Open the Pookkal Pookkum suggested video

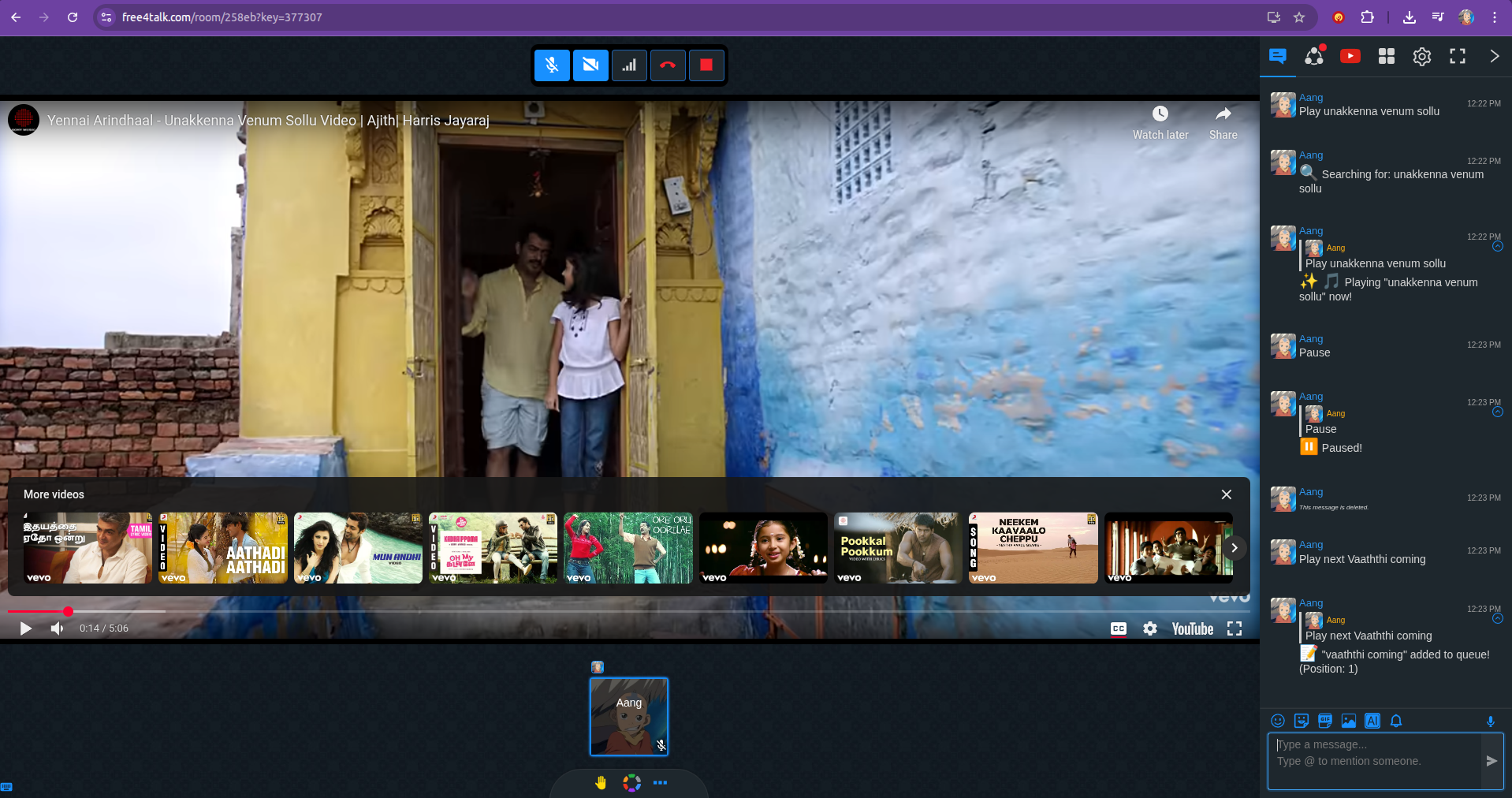point(898,548)
